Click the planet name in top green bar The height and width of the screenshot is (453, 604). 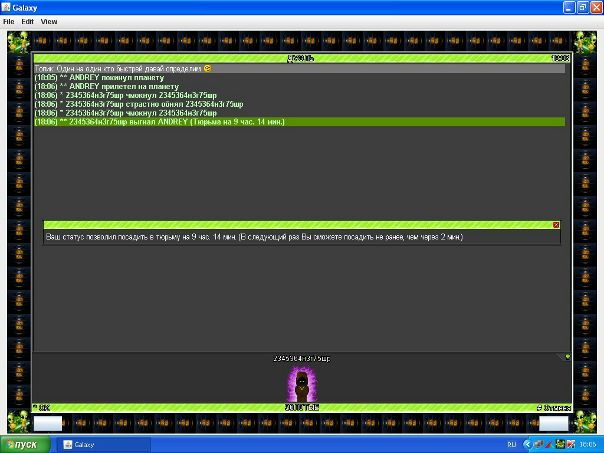coord(301,59)
